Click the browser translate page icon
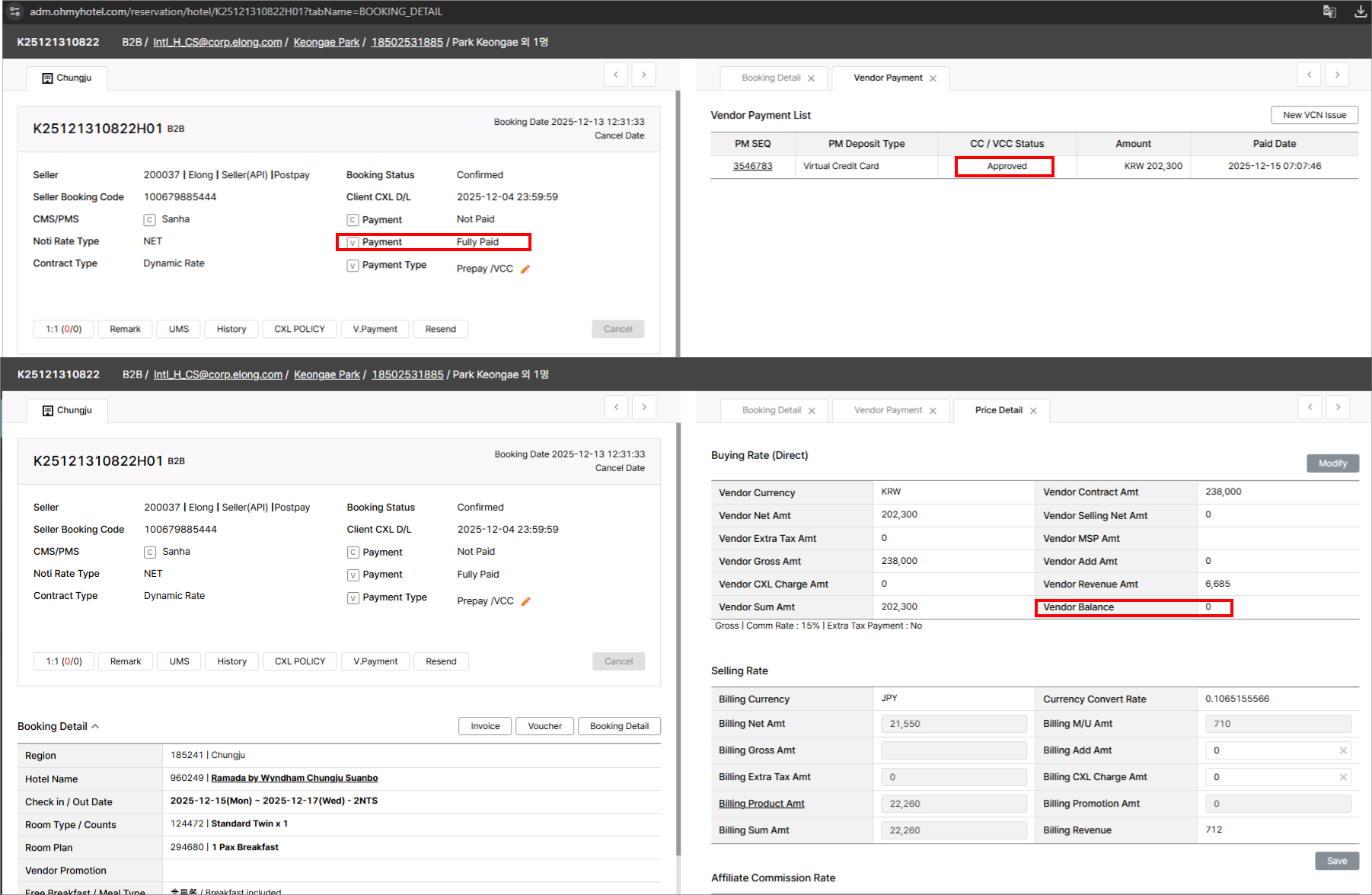The width and height of the screenshot is (1372, 895). coord(1329,11)
